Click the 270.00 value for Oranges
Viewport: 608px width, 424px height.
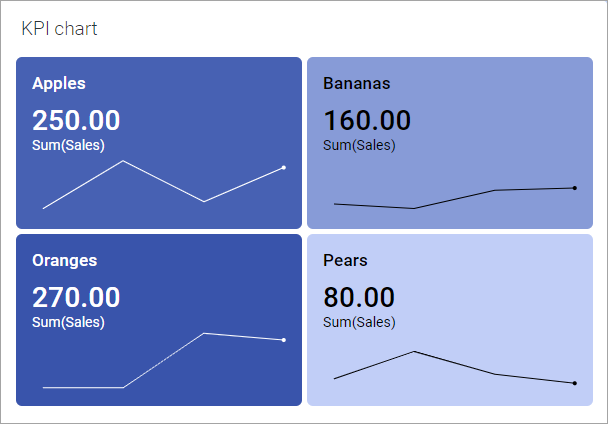76,297
